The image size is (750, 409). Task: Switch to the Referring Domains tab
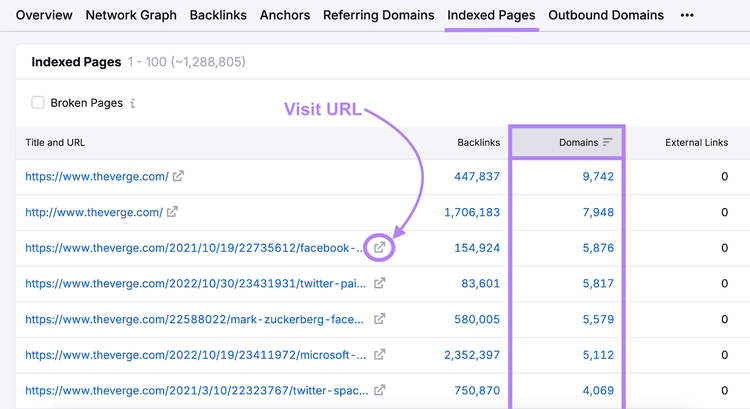[378, 15]
